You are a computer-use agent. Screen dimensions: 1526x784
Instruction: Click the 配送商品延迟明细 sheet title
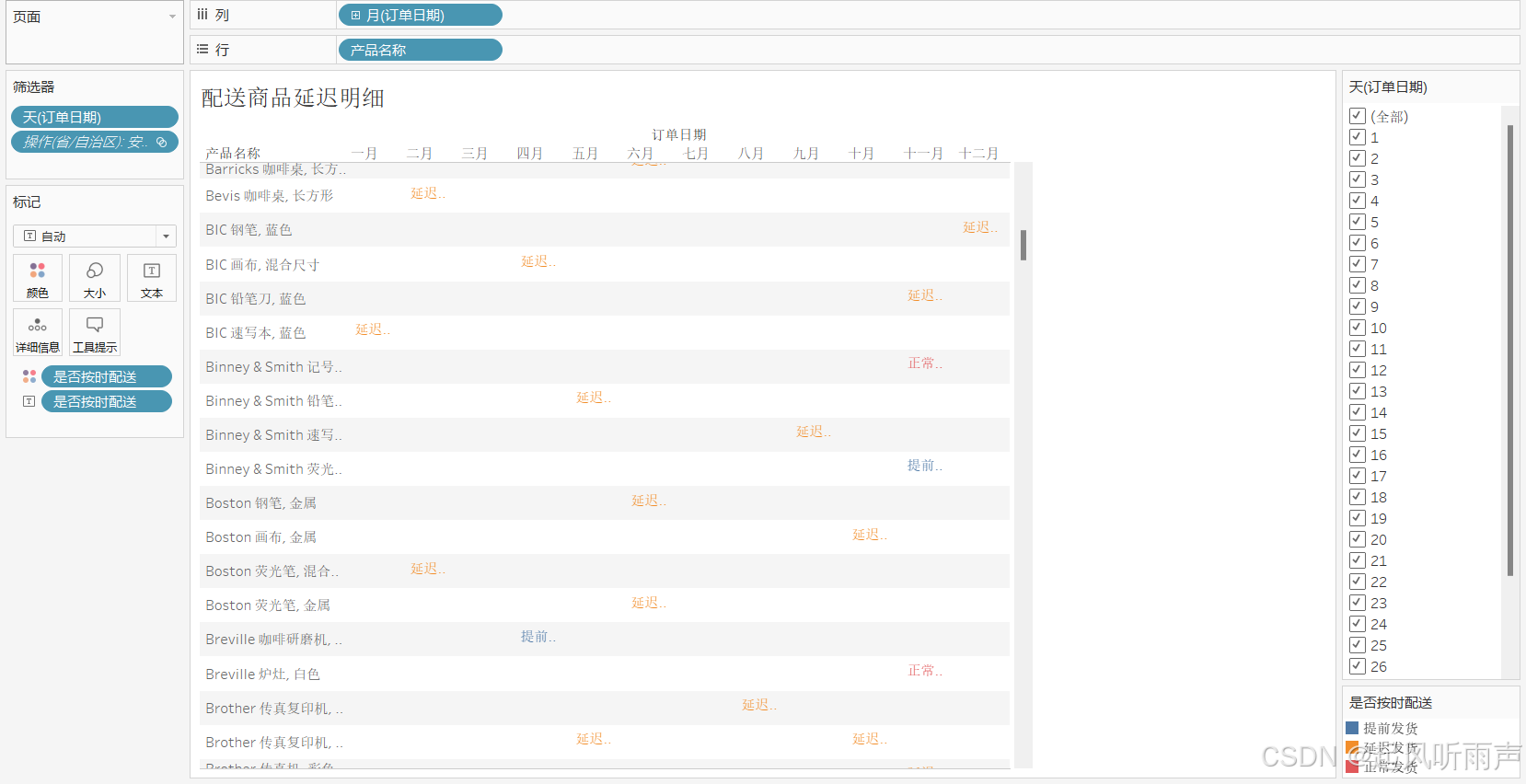(x=293, y=98)
